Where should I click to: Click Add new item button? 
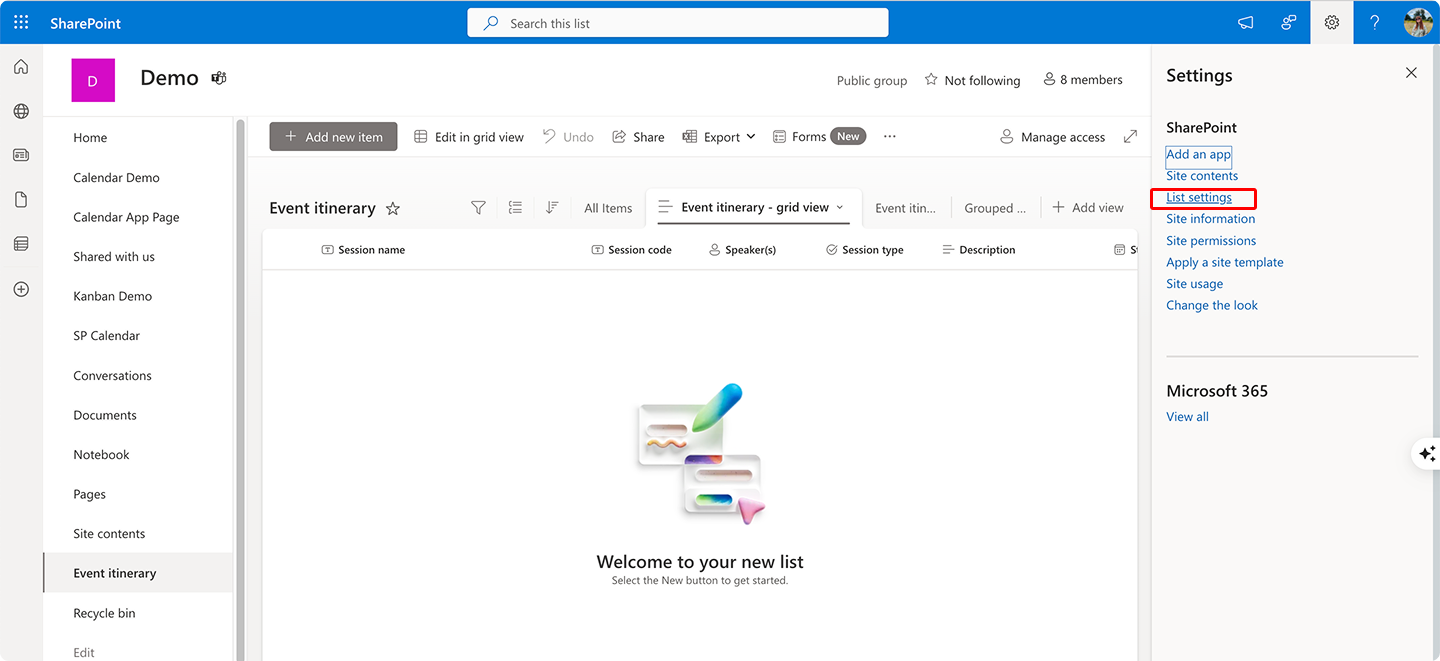tap(333, 137)
